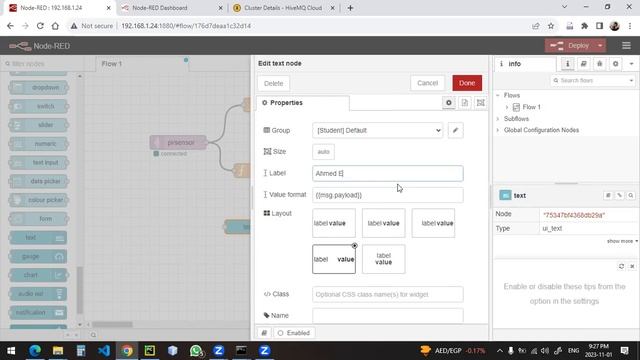Open Google Chrome from taskbar
640x360 pixels.
pos(127,351)
